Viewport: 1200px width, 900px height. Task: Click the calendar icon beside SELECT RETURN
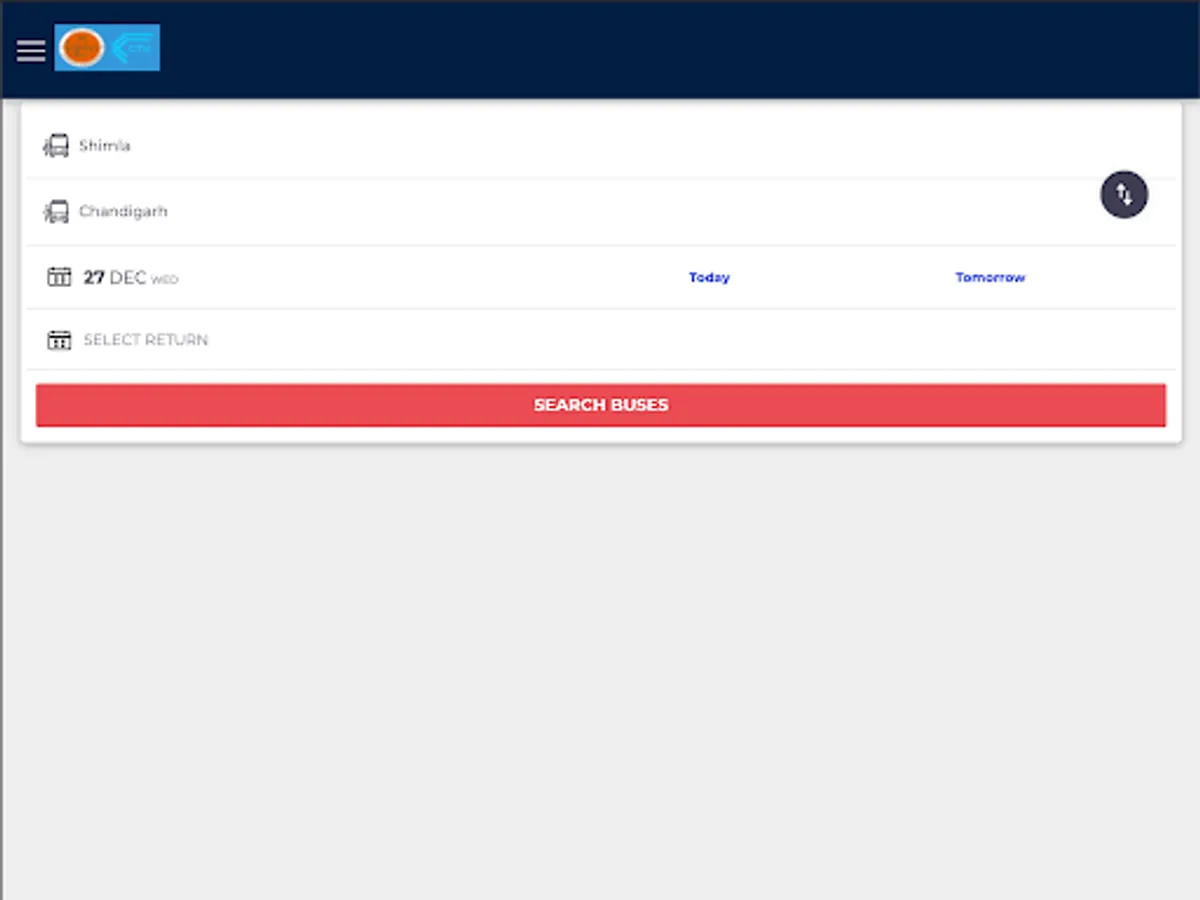click(59, 339)
